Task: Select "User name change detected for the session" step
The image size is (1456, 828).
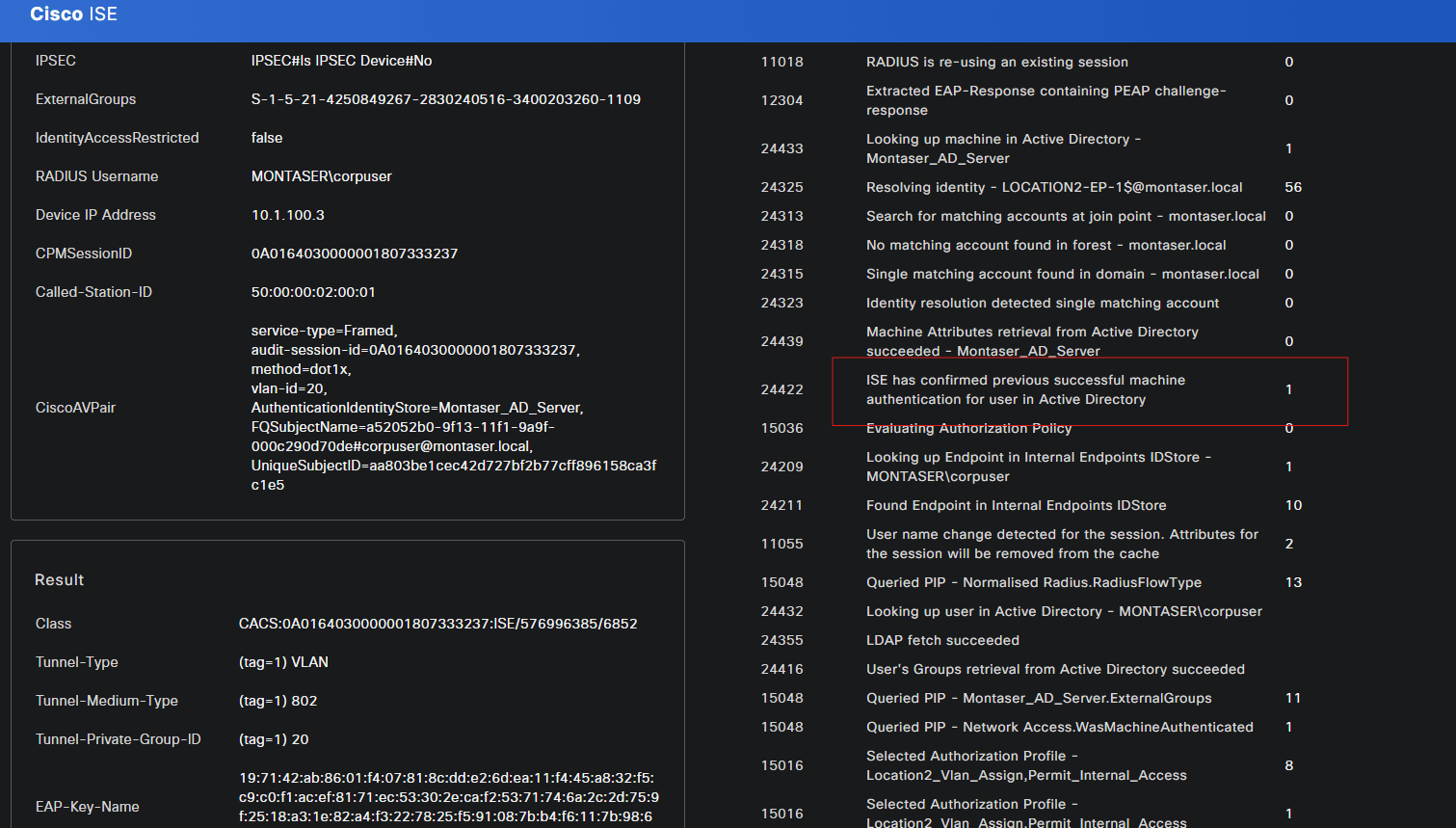Action: pos(1062,544)
